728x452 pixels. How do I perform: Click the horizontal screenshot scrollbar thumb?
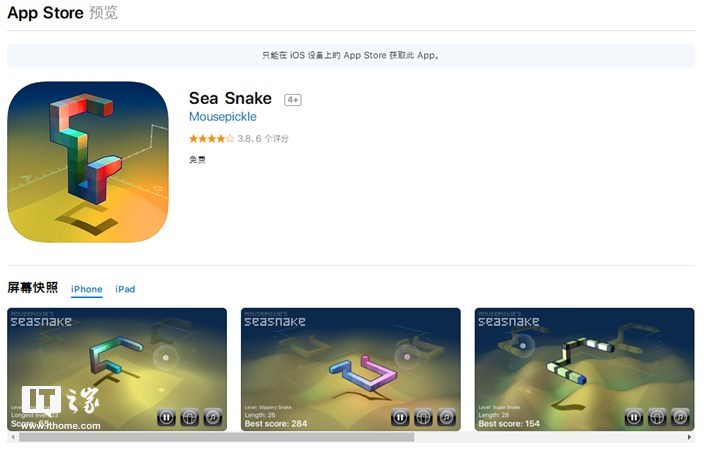[216, 437]
